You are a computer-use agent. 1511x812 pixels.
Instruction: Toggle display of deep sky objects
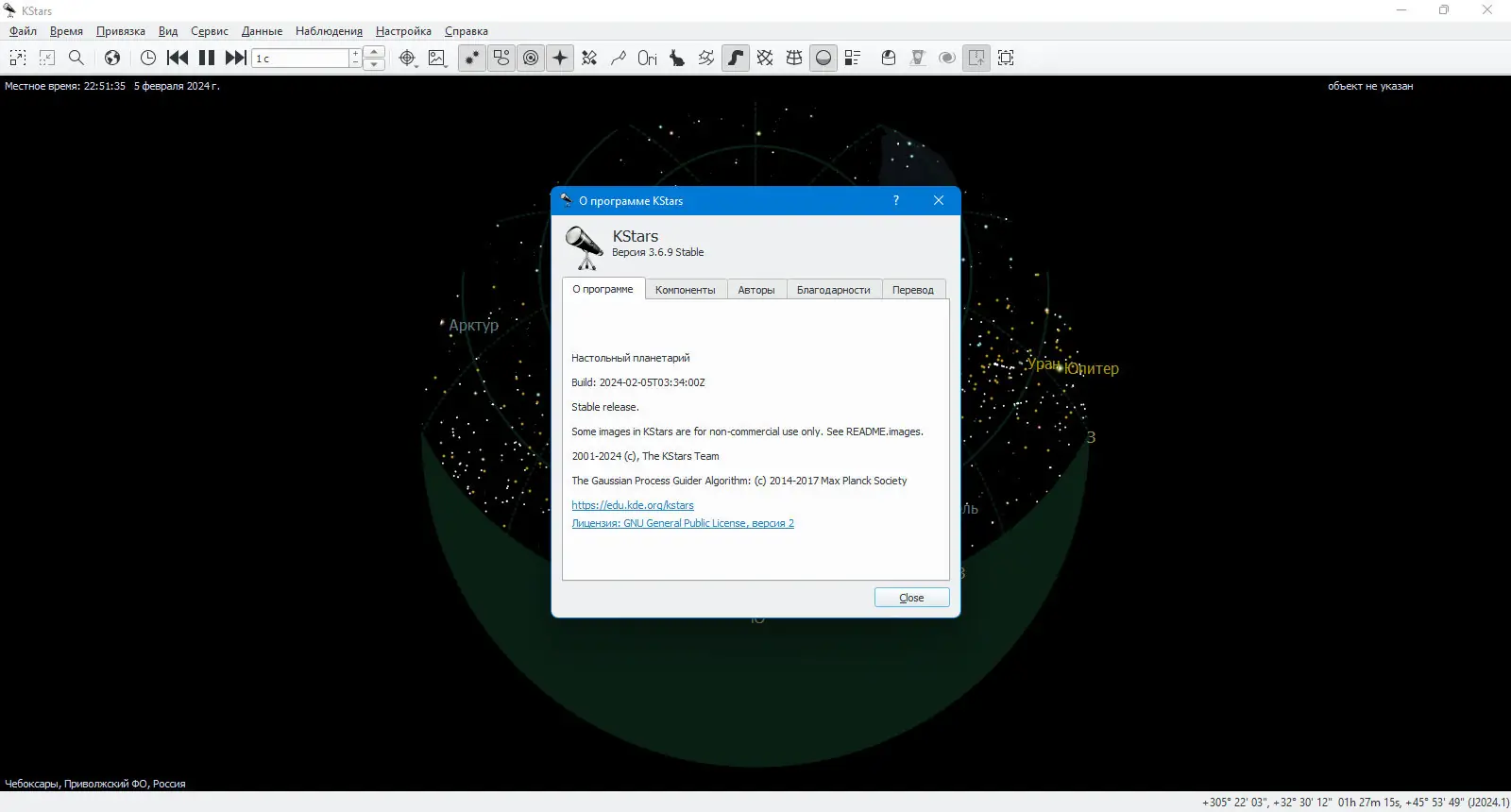point(501,58)
